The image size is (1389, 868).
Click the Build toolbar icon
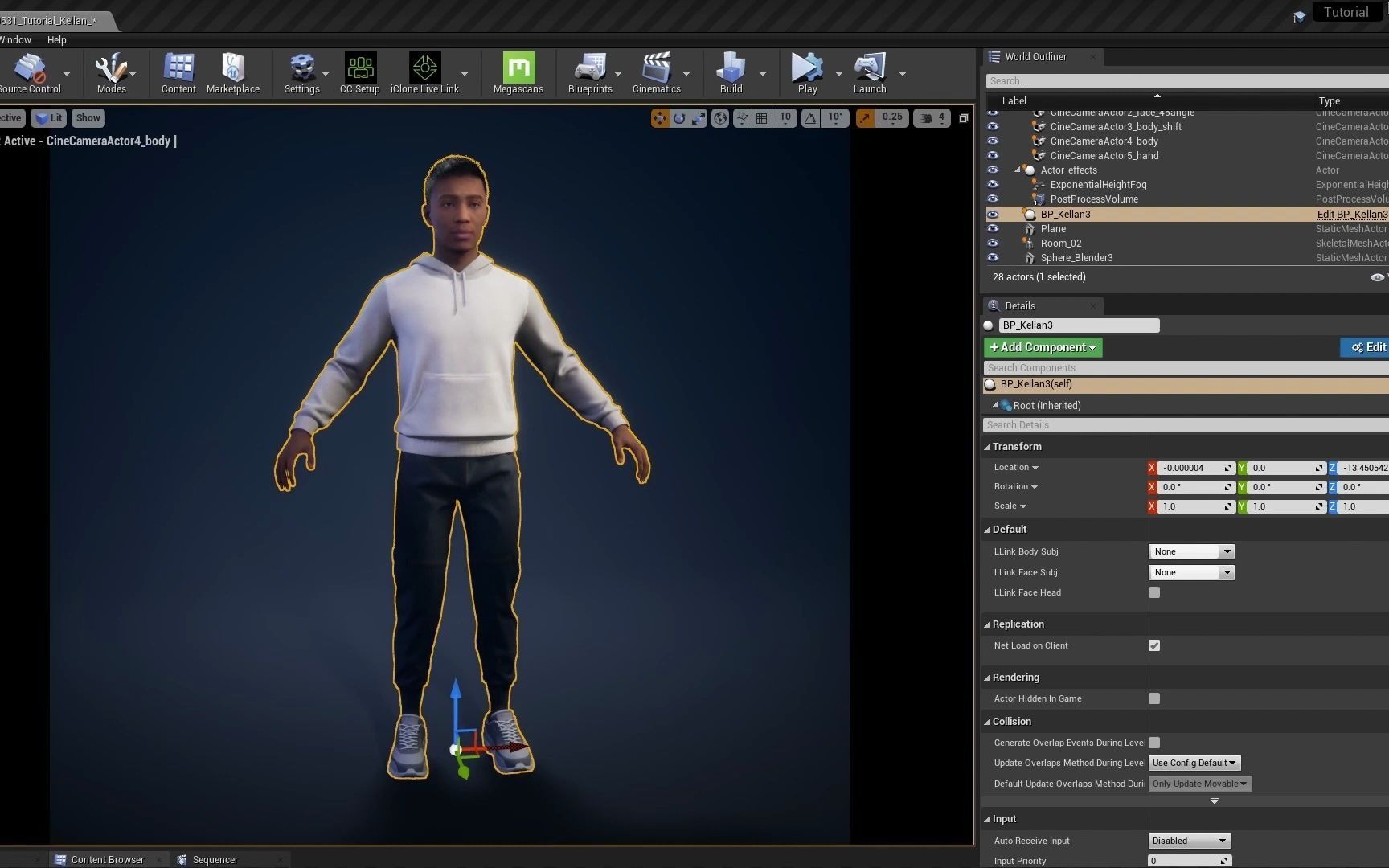coord(731,73)
